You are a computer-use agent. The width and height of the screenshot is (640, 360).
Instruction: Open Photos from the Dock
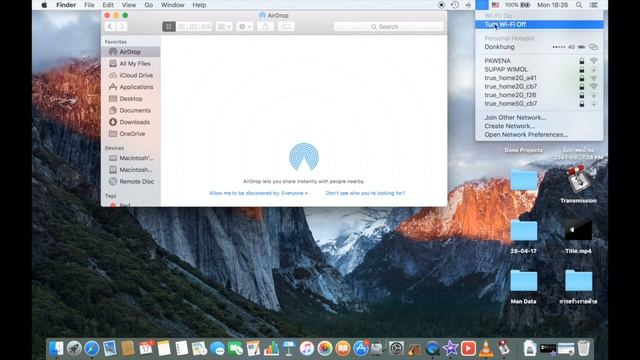coord(325,348)
